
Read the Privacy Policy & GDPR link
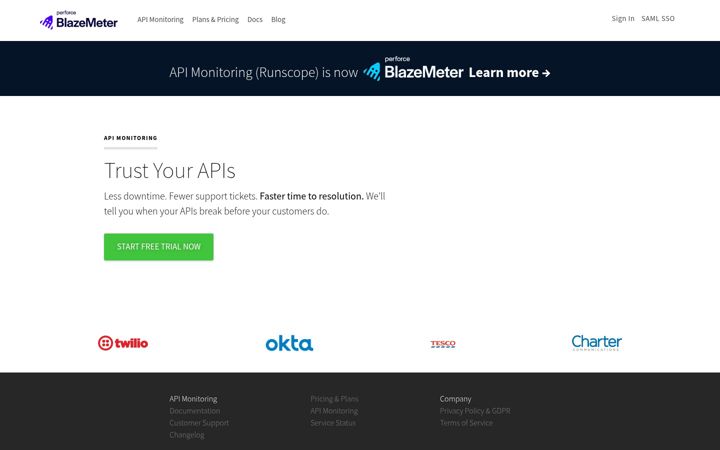(475, 411)
